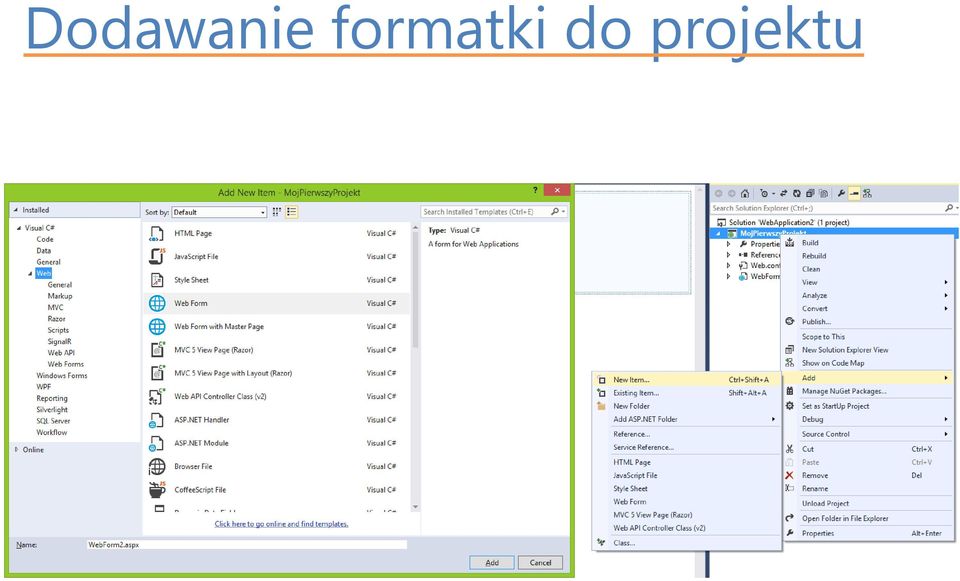The image size is (960, 581).
Task: Click the Search Installed Templates field
Action: pos(493,212)
